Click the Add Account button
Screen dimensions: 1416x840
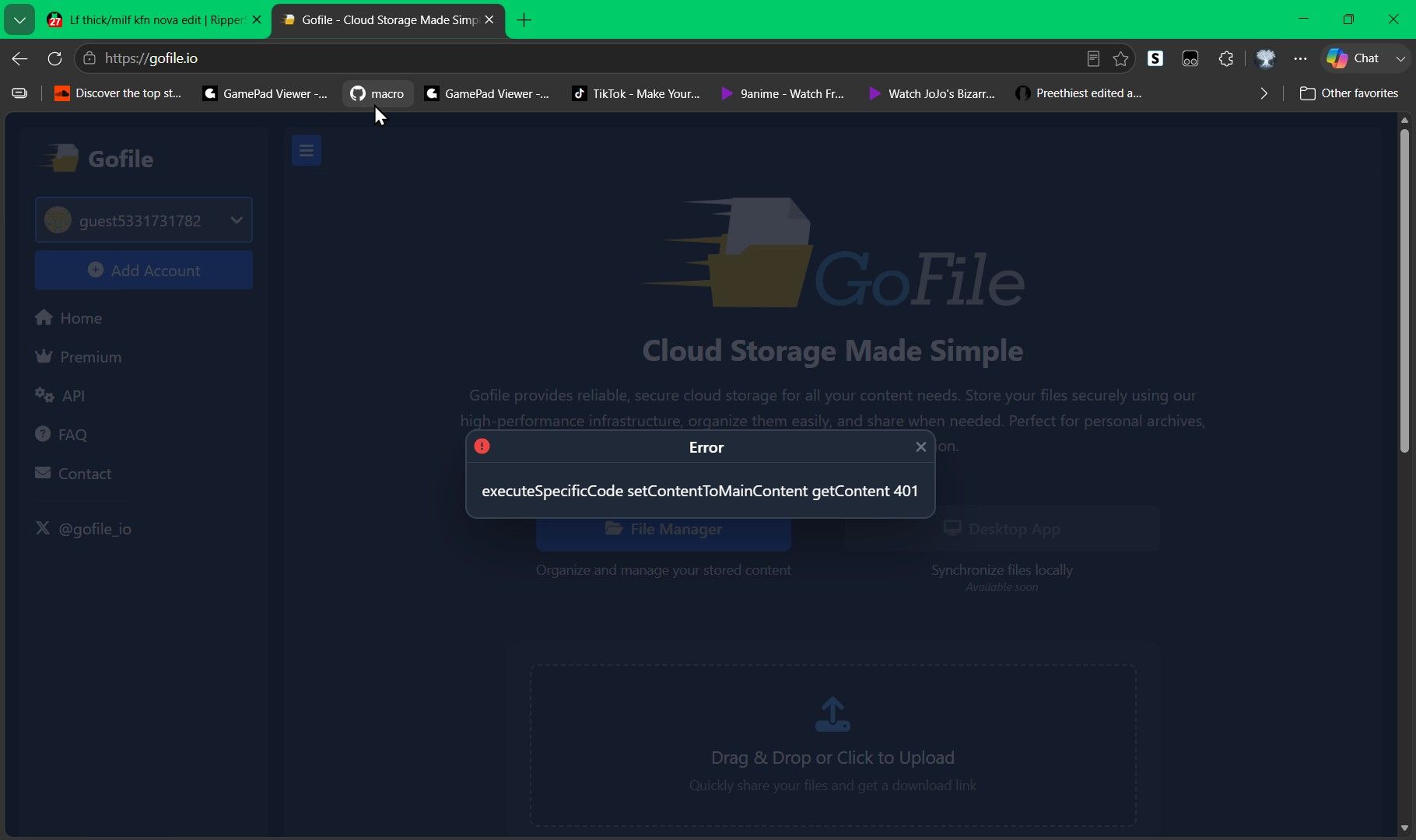click(x=144, y=270)
